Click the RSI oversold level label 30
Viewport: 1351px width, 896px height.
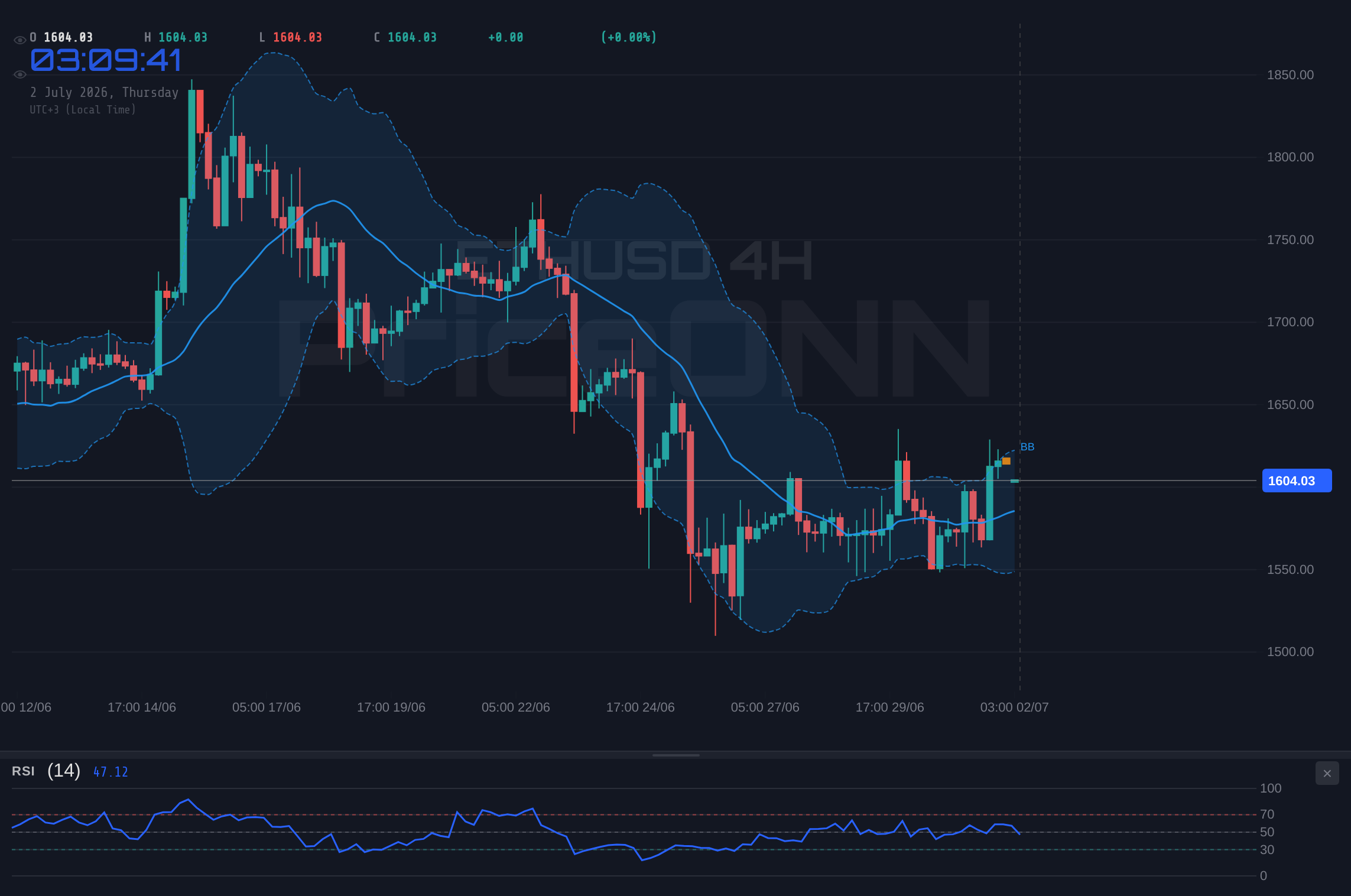click(x=1267, y=850)
